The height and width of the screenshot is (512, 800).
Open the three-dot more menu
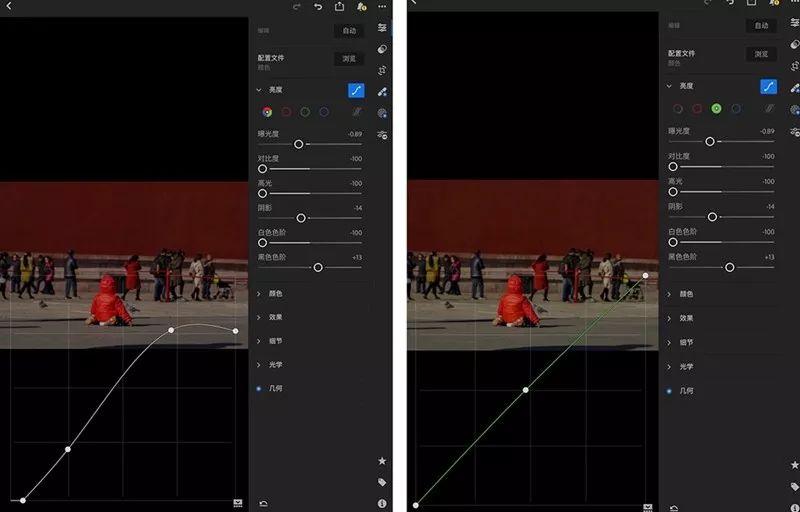[x=382, y=7]
